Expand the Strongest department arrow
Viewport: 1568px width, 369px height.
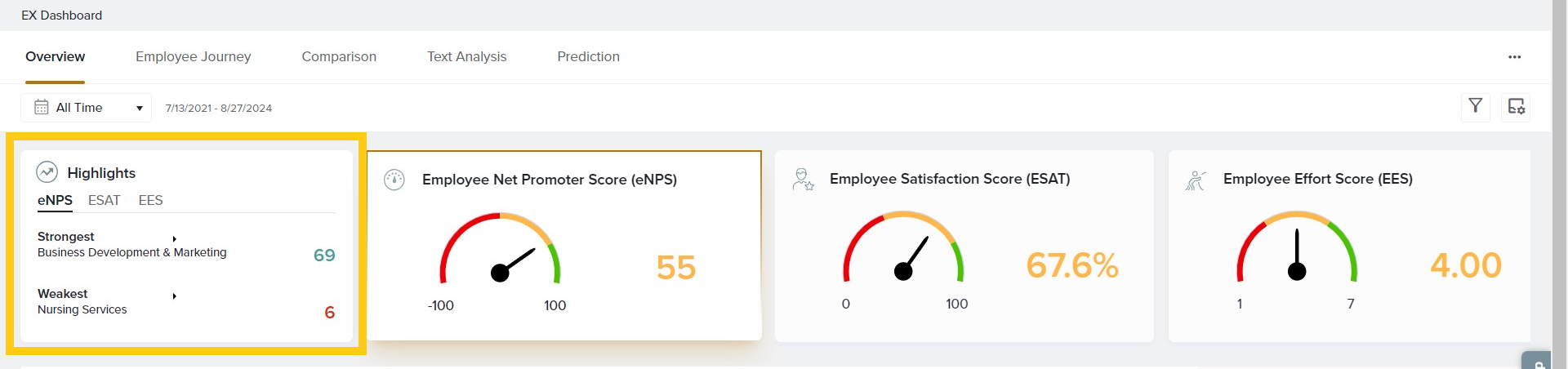click(175, 238)
